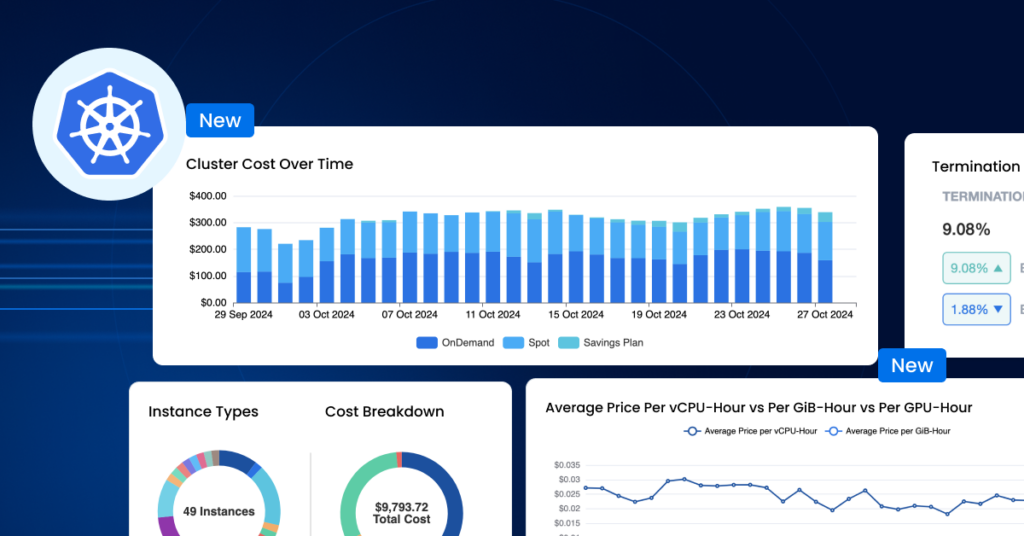Click the purple segment of Instance Types donut
The width and height of the screenshot is (1024, 536).
(x=168, y=527)
